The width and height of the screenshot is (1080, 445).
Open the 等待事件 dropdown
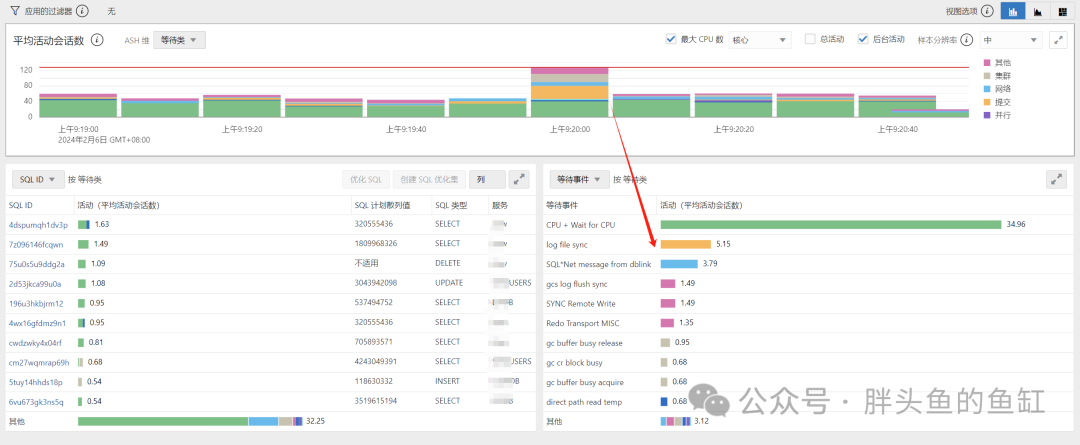click(580, 179)
